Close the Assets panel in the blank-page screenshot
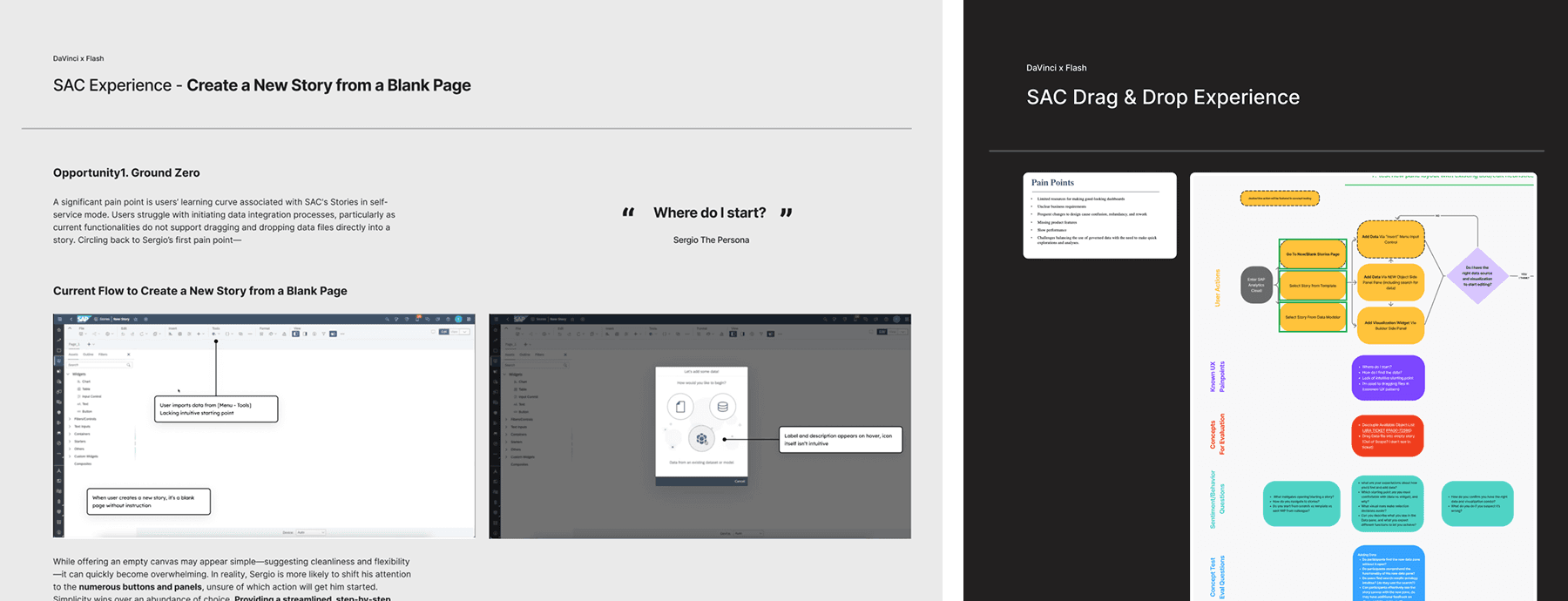 (129, 355)
